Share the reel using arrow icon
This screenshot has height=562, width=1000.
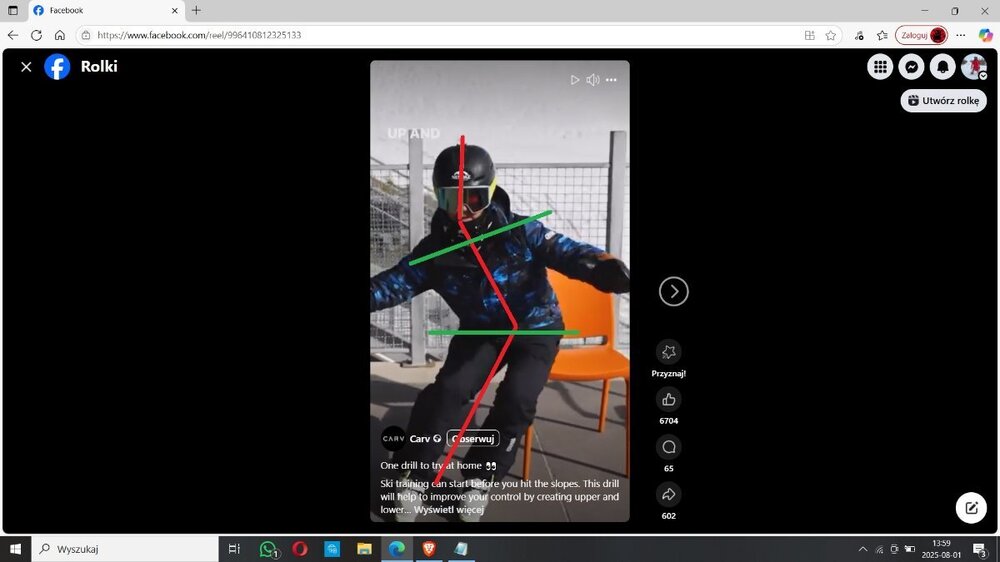click(x=669, y=494)
